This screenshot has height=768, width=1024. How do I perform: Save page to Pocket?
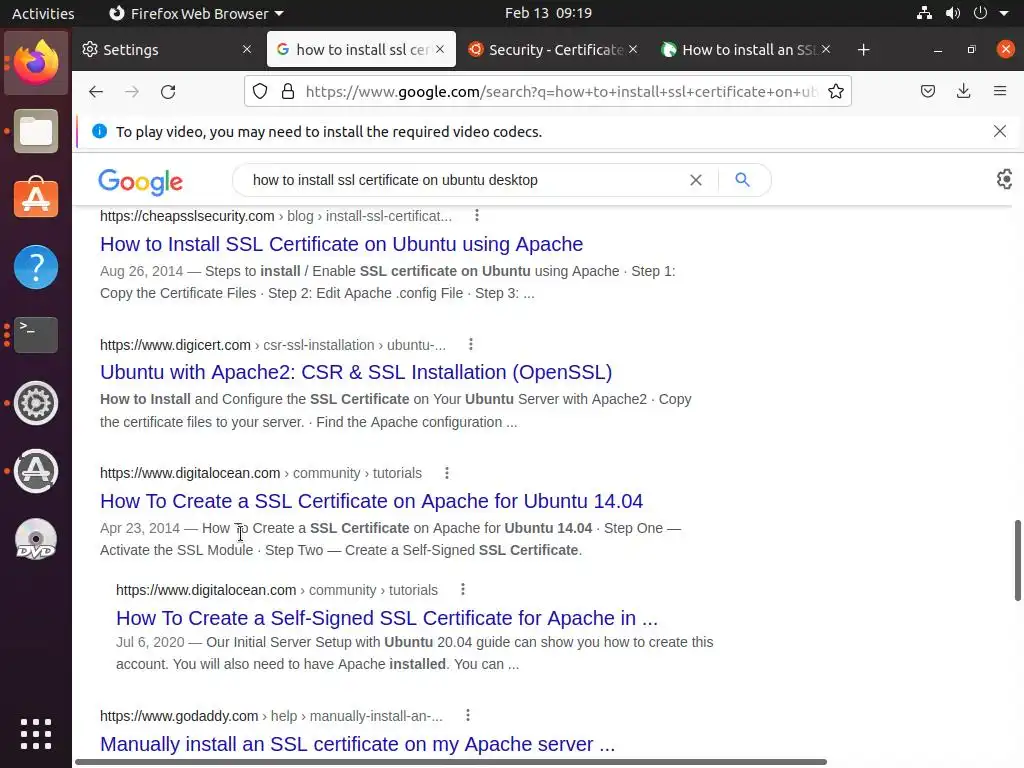coord(927,91)
